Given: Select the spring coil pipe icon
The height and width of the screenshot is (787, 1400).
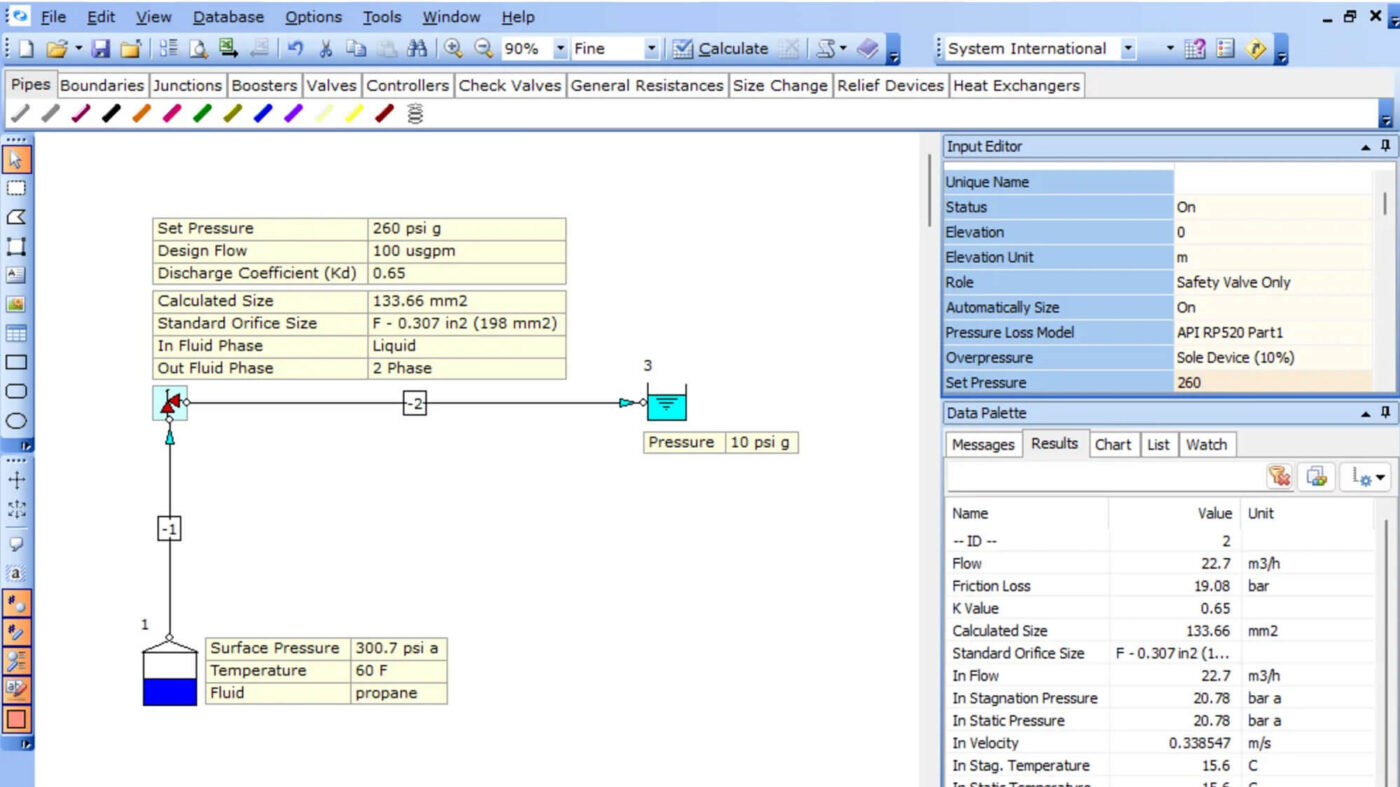Looking at the screenshot, I should 415,114.
